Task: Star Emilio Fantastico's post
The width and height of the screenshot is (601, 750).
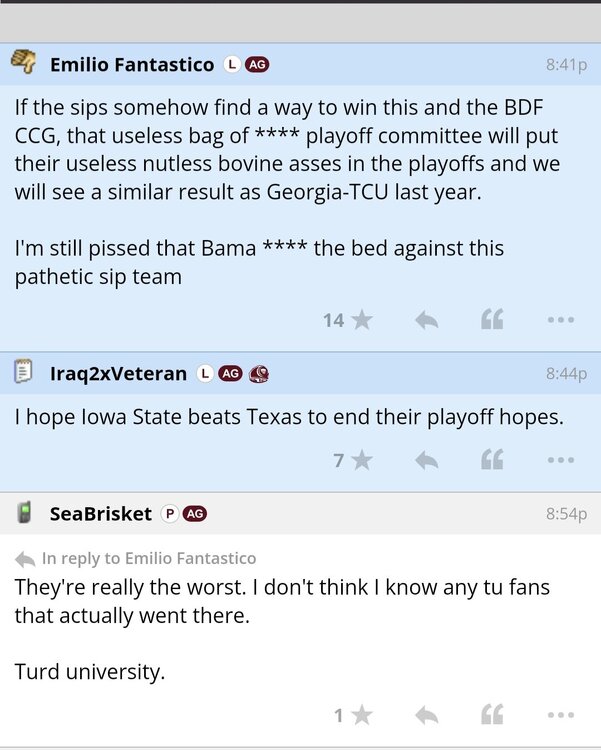Action: [x=361, y=320]
